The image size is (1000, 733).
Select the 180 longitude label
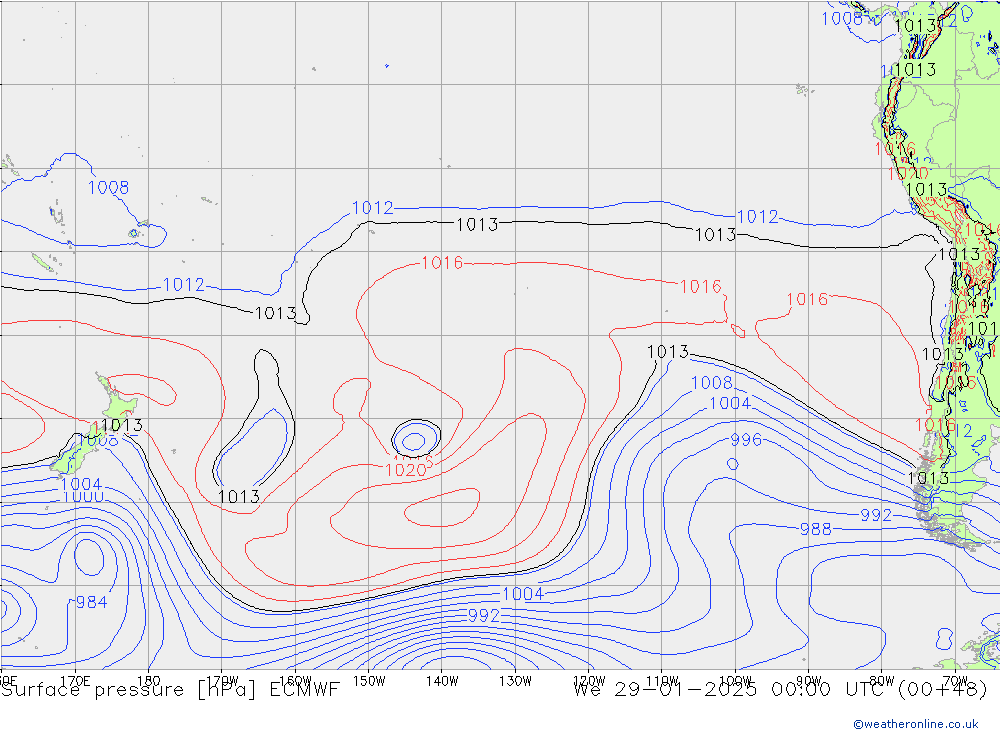click(149, 681)
